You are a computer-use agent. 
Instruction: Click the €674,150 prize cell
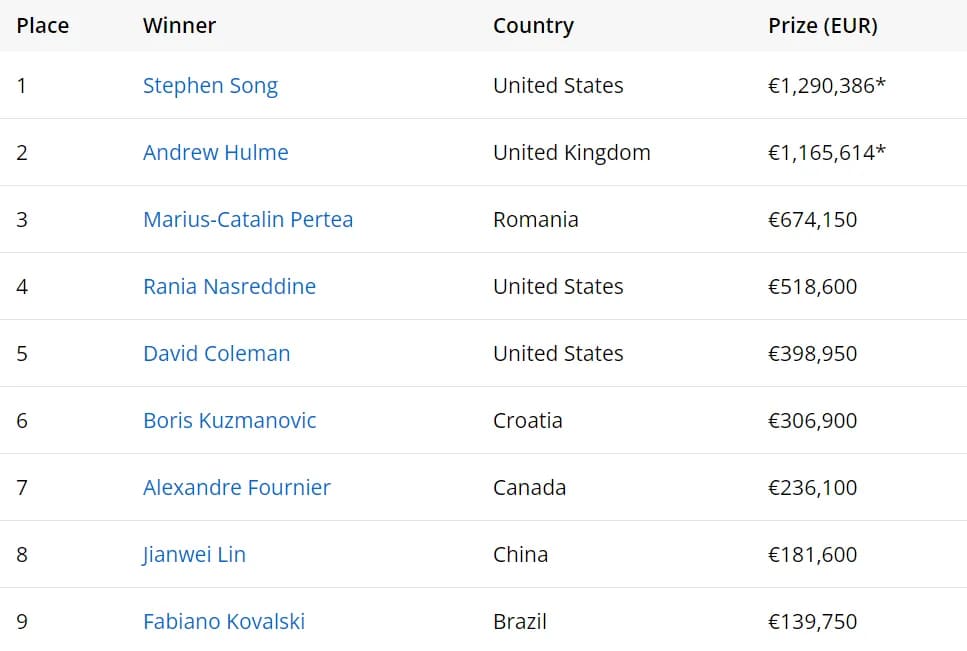coord(813,219)
